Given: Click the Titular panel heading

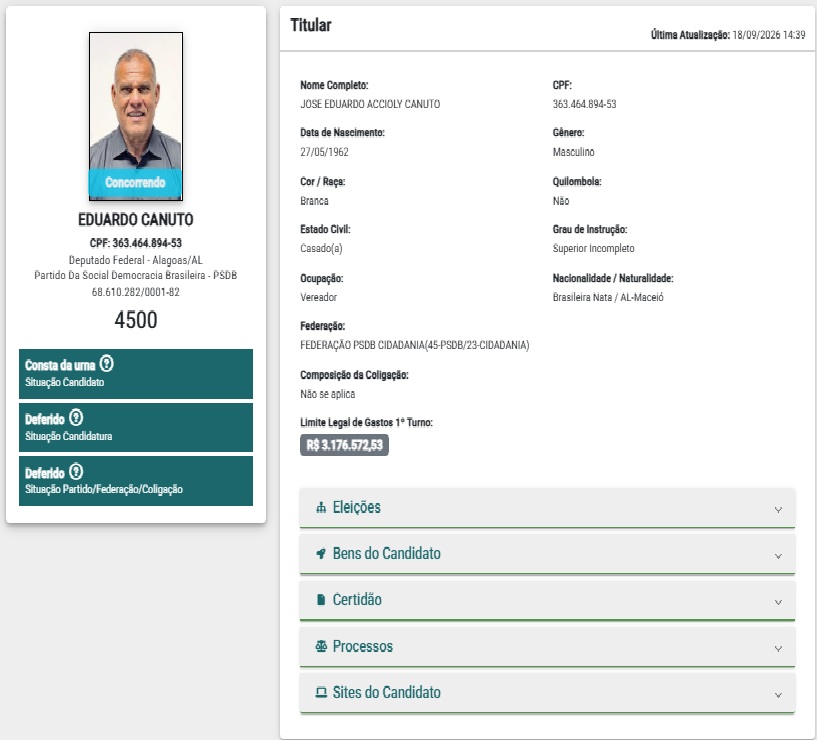Looking at the screenshot, I should [x=311, y=25].
